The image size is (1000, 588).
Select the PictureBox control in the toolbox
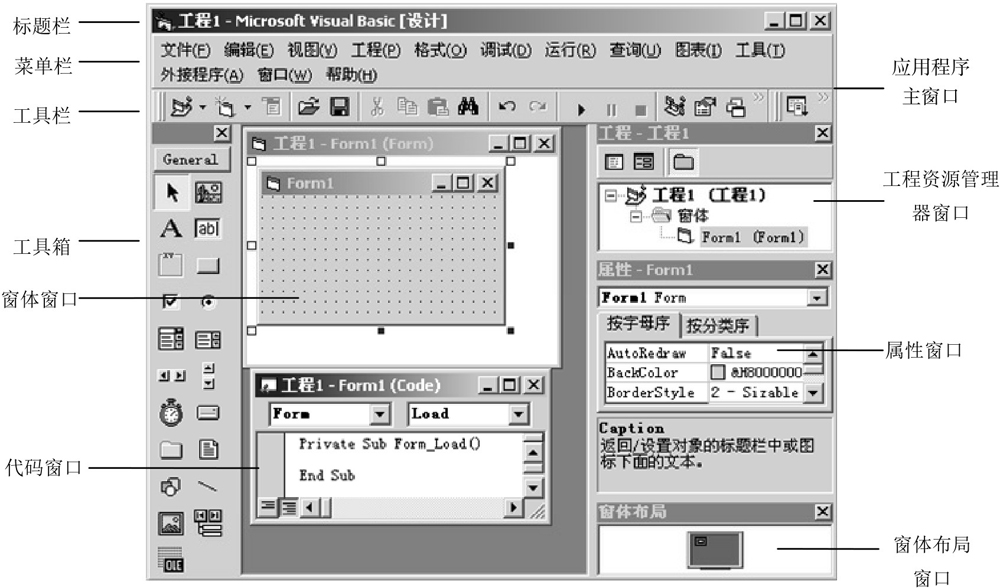coord(209,193)
